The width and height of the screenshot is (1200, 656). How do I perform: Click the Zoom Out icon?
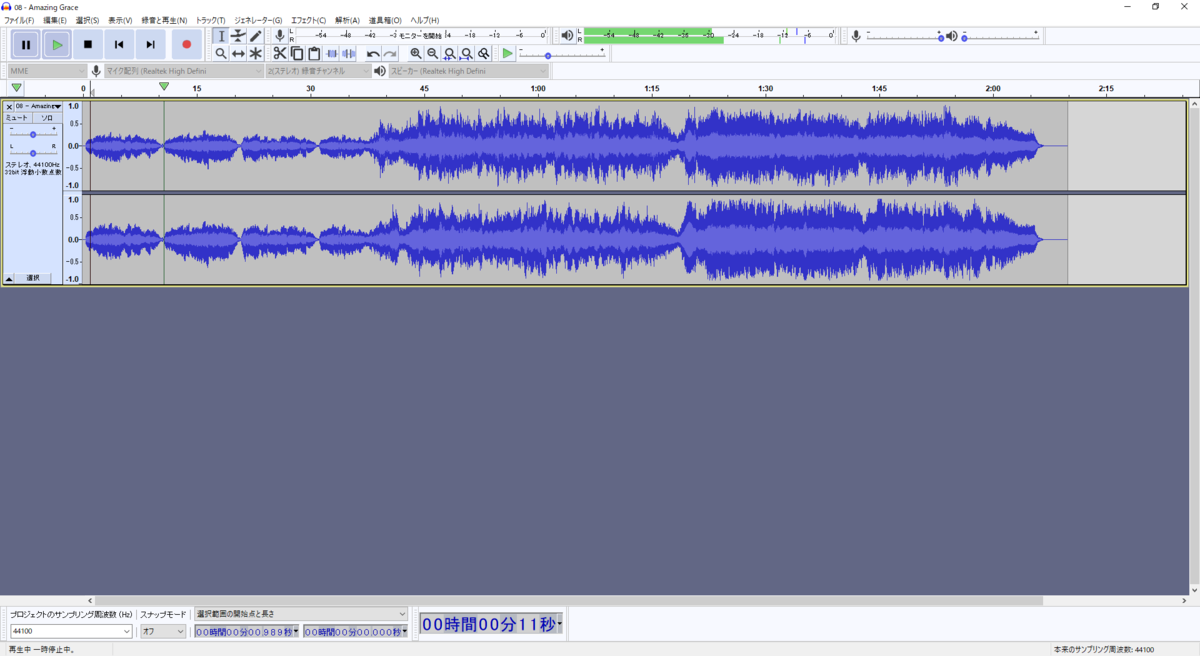432,53
